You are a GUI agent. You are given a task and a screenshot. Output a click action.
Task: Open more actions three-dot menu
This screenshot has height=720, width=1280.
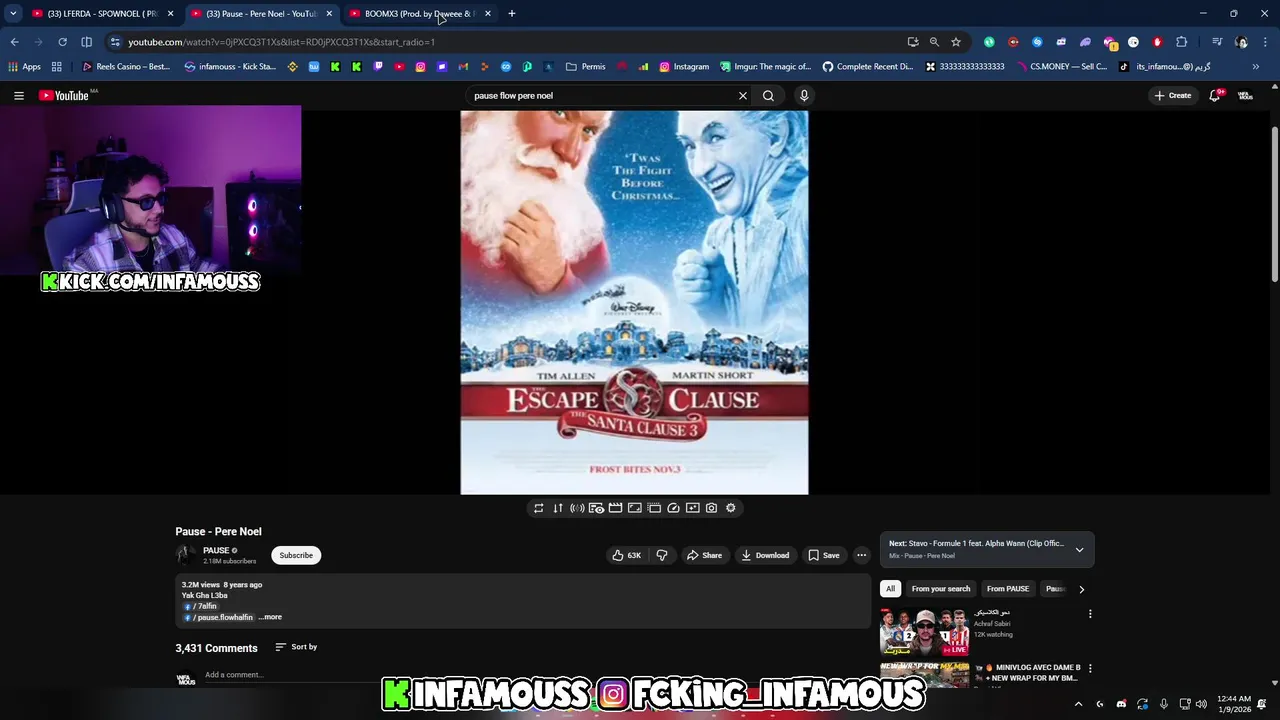click(861, 555)
